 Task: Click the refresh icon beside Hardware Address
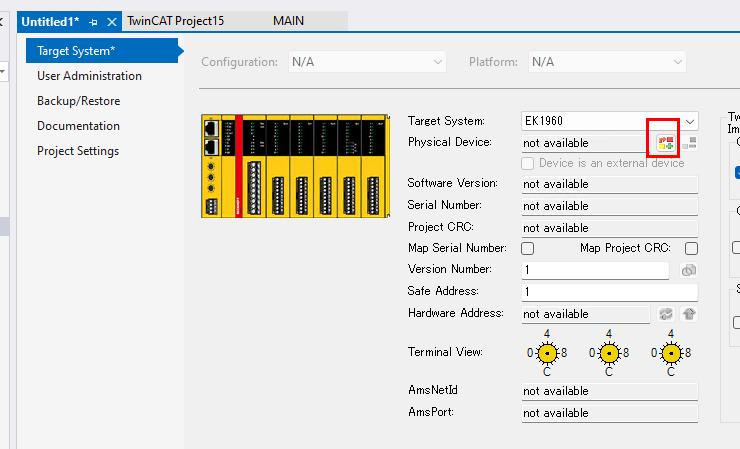[x=666, y=313]
